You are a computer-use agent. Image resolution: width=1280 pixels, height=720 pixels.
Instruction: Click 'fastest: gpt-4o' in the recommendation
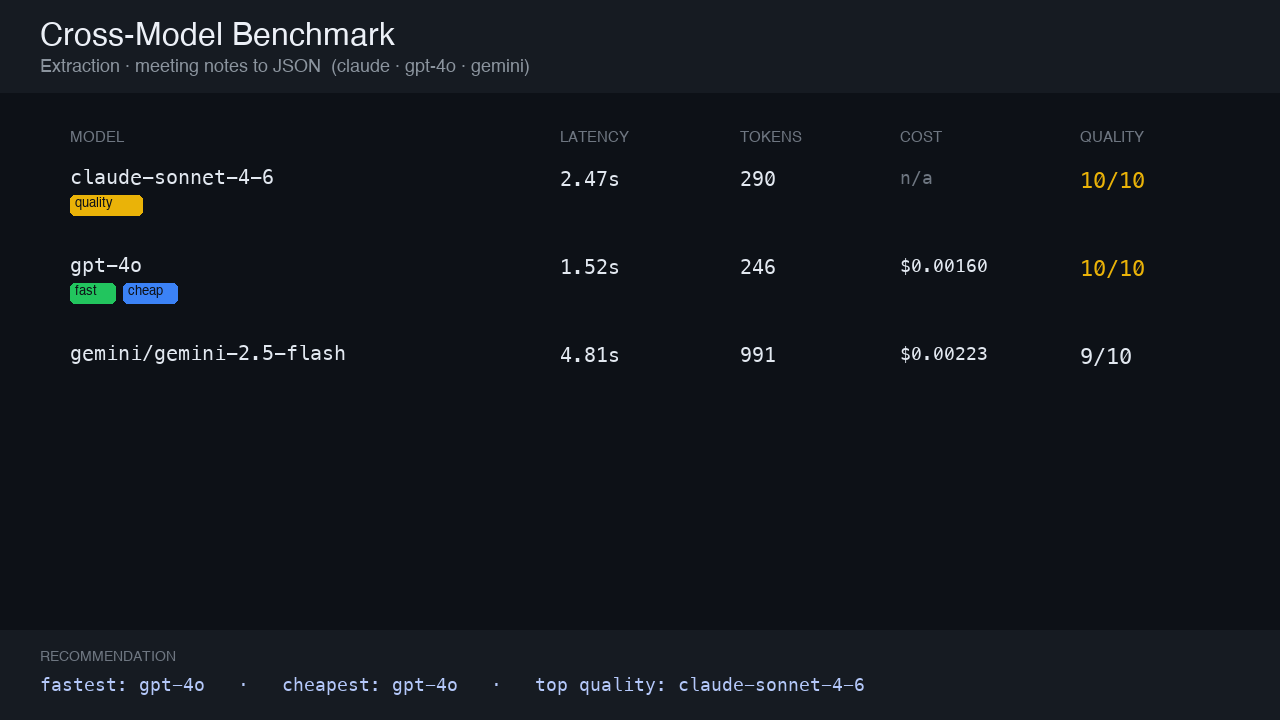point(122,685)
